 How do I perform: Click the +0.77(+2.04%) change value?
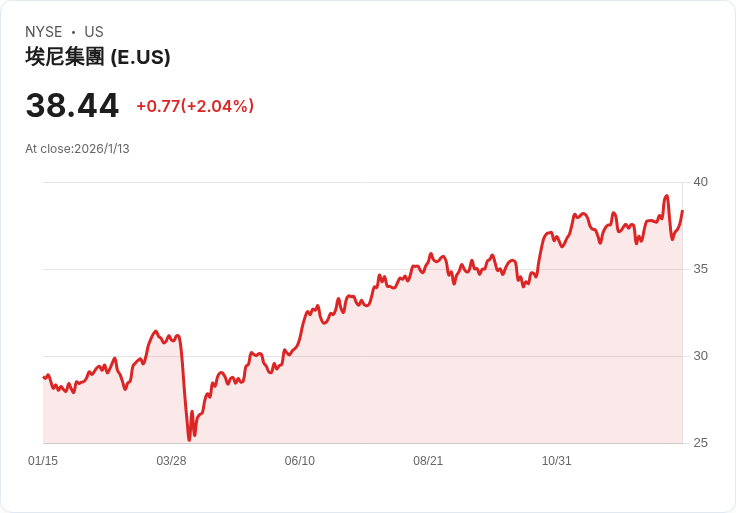point(195,106)
